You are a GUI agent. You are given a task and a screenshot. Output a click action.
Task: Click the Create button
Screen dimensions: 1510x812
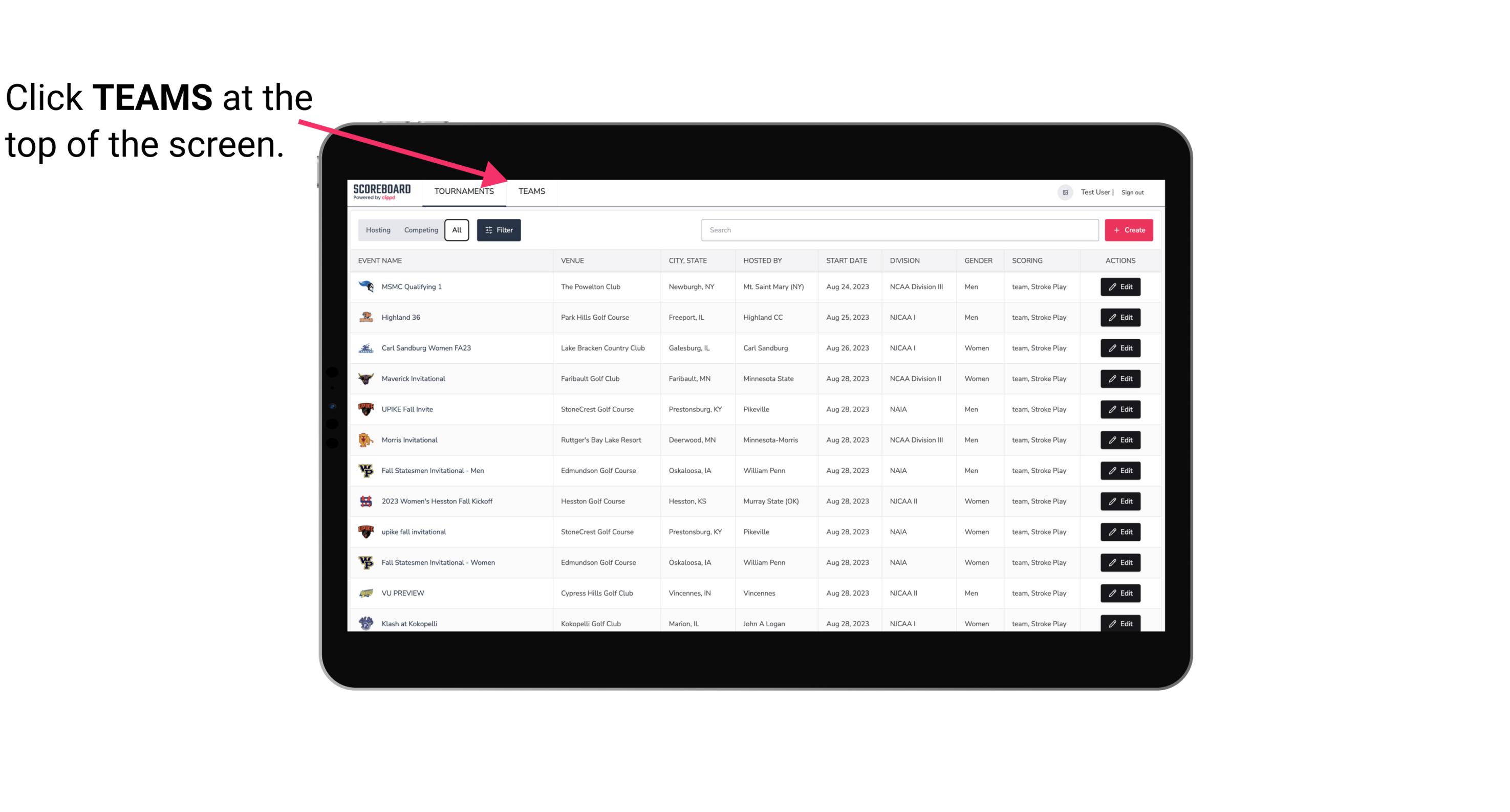click(1128, 230)
